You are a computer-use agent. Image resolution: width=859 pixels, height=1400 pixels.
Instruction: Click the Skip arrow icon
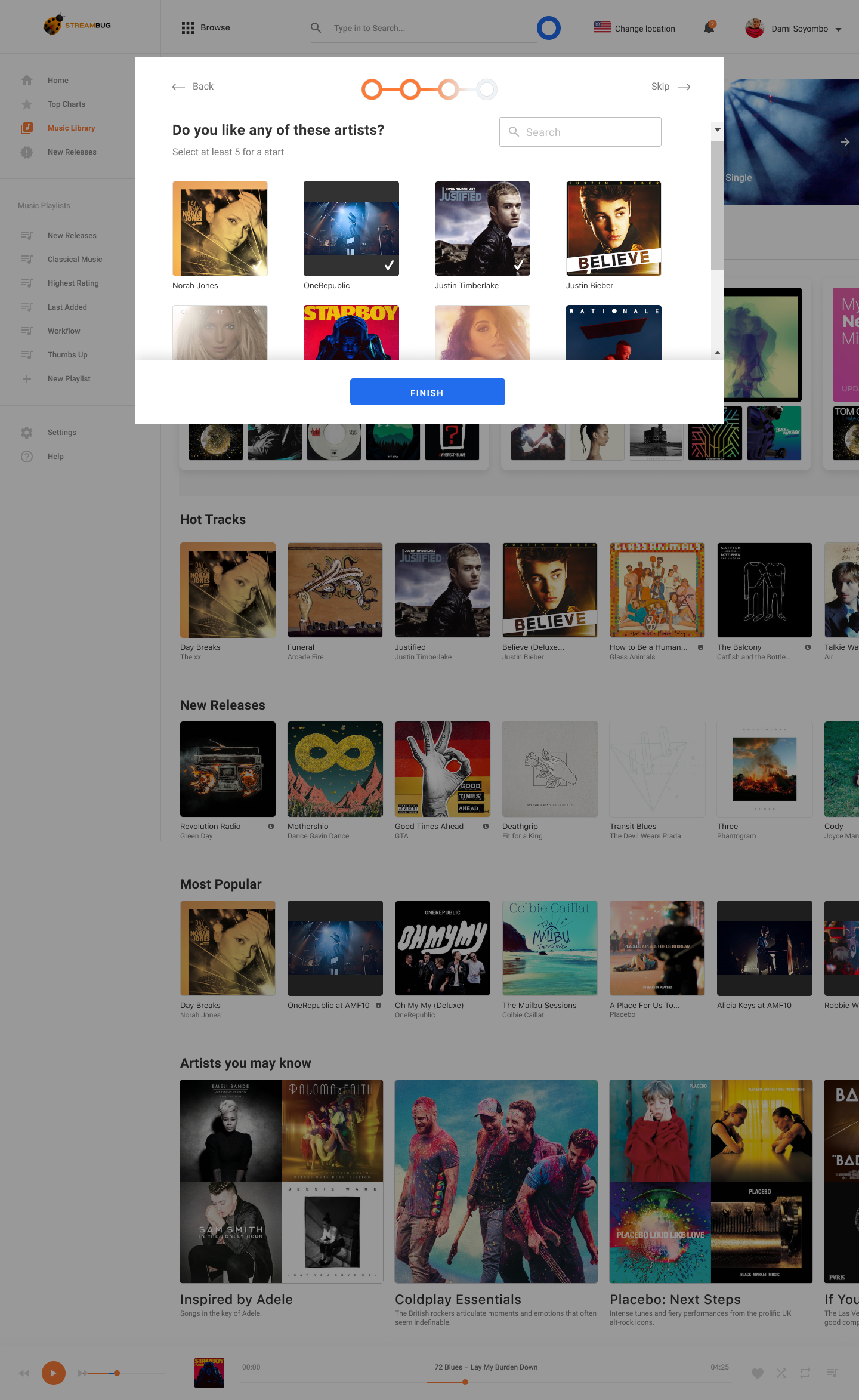click(x=684, y=87)
